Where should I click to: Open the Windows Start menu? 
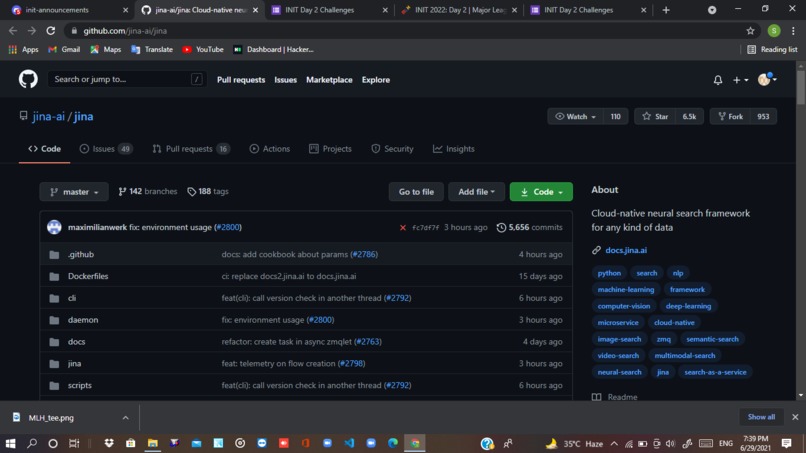(10, 443)
